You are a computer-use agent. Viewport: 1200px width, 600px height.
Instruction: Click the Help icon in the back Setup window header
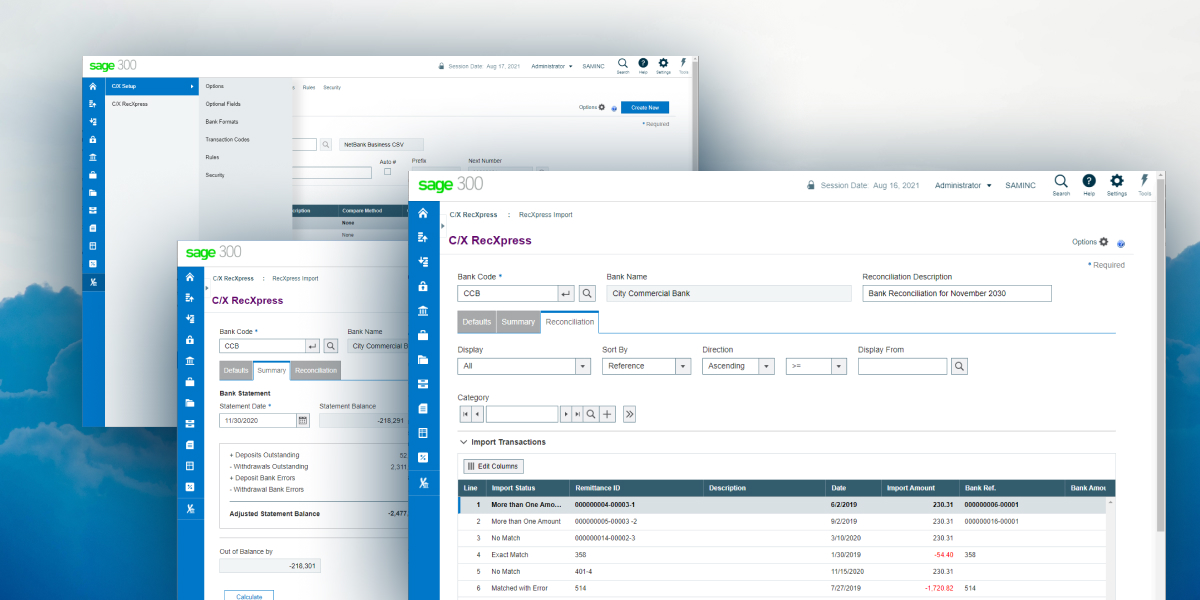pos(643,65)
